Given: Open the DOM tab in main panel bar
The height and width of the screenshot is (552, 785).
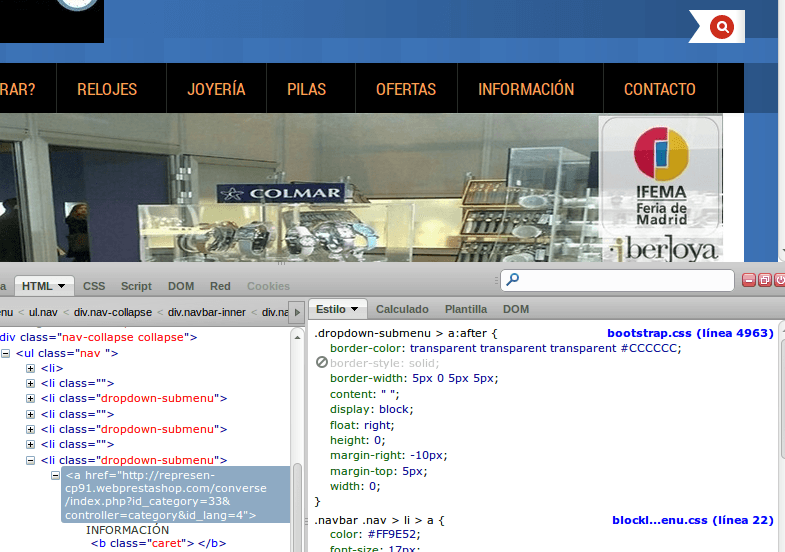Looking at the screenshot, I should coord(181,286).
